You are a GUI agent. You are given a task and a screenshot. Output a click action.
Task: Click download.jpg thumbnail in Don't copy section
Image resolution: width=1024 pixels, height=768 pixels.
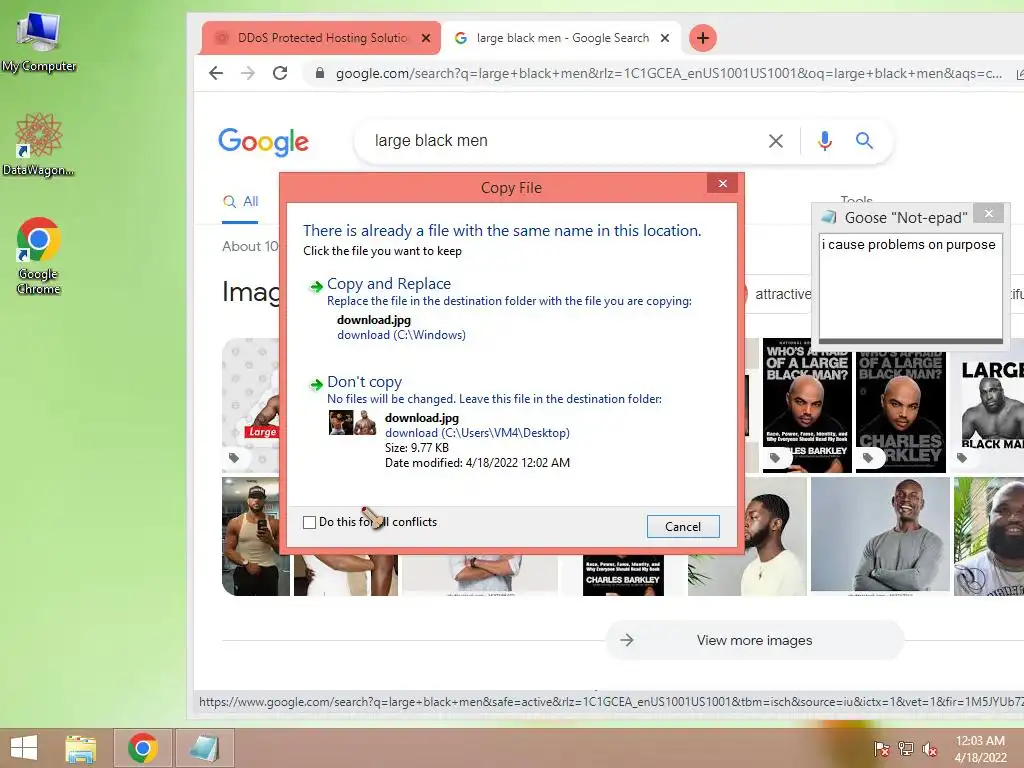pos(353,423)
